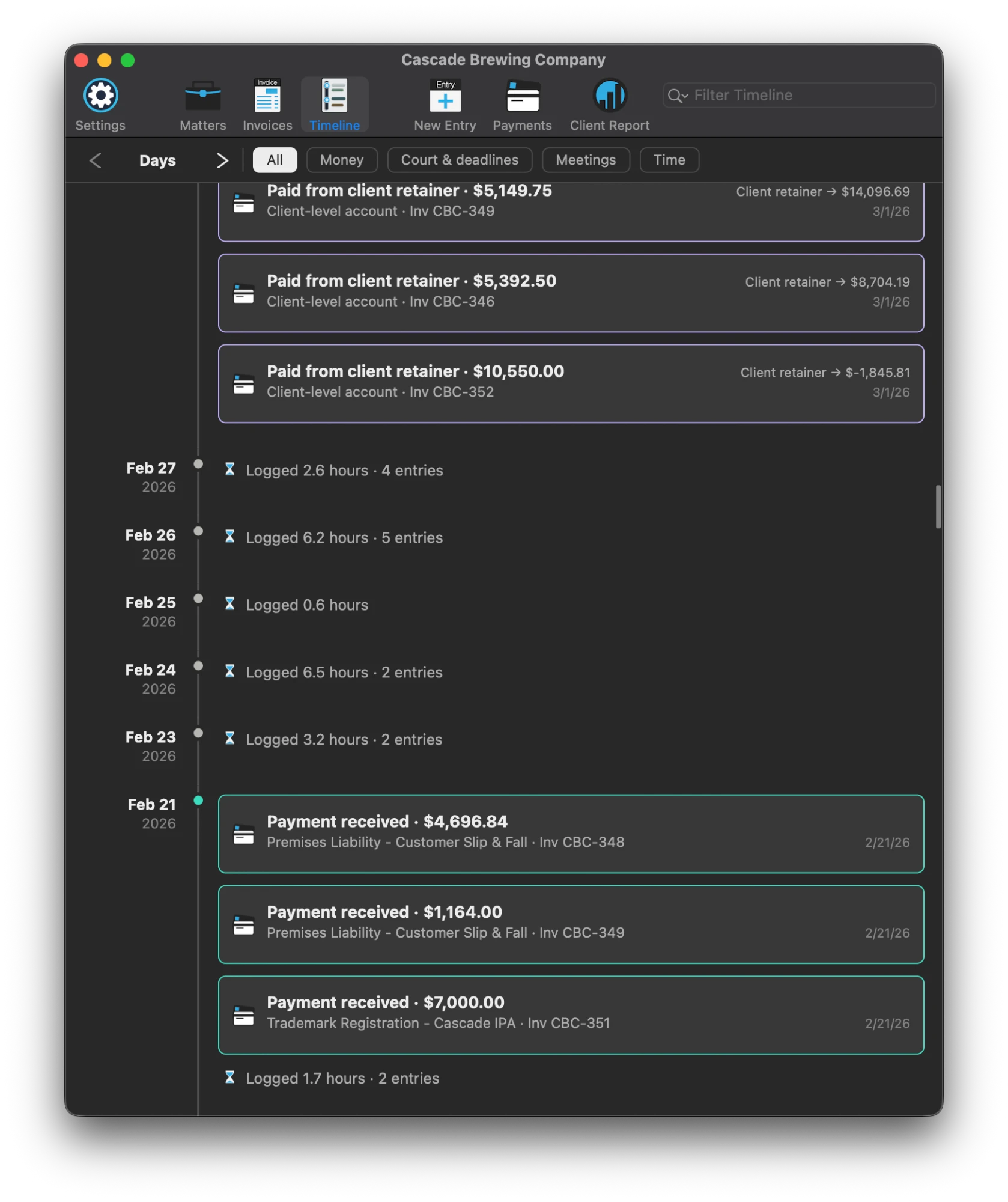Click 'Logged 6.5 hours · 2 entries'
The height and width of the screenshot is (1202, 1008).
(344, 673)
